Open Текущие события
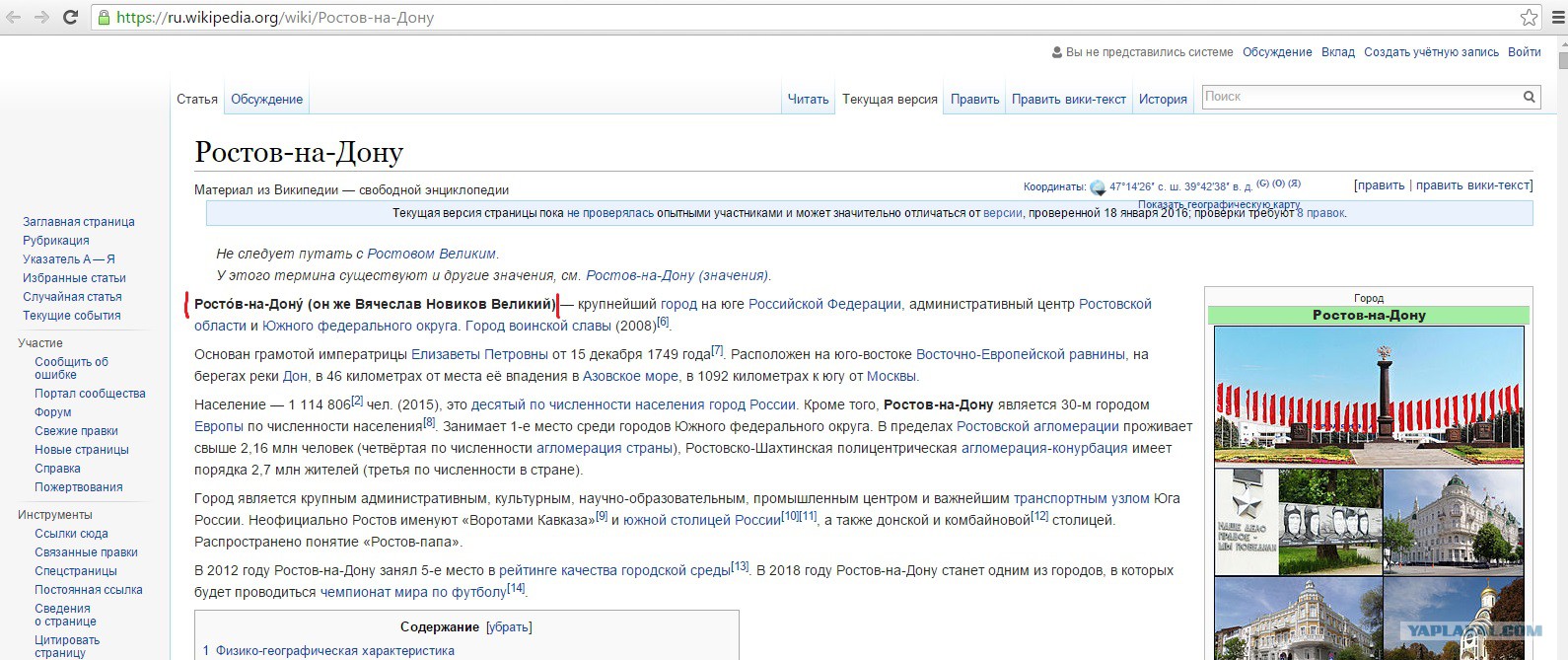 tap(72, 316)
